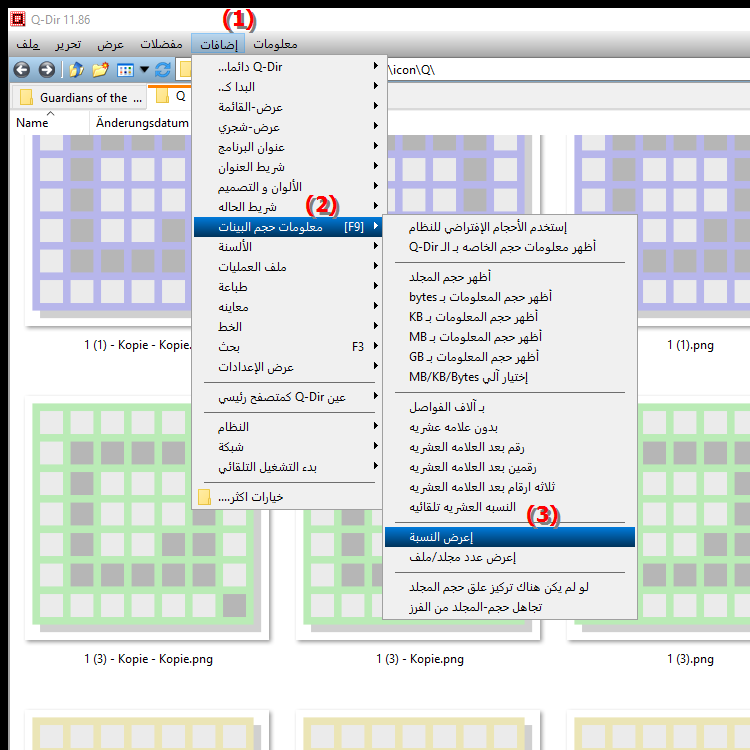
Task: Expand the شريط الحاله submenu
Action: 287,207
